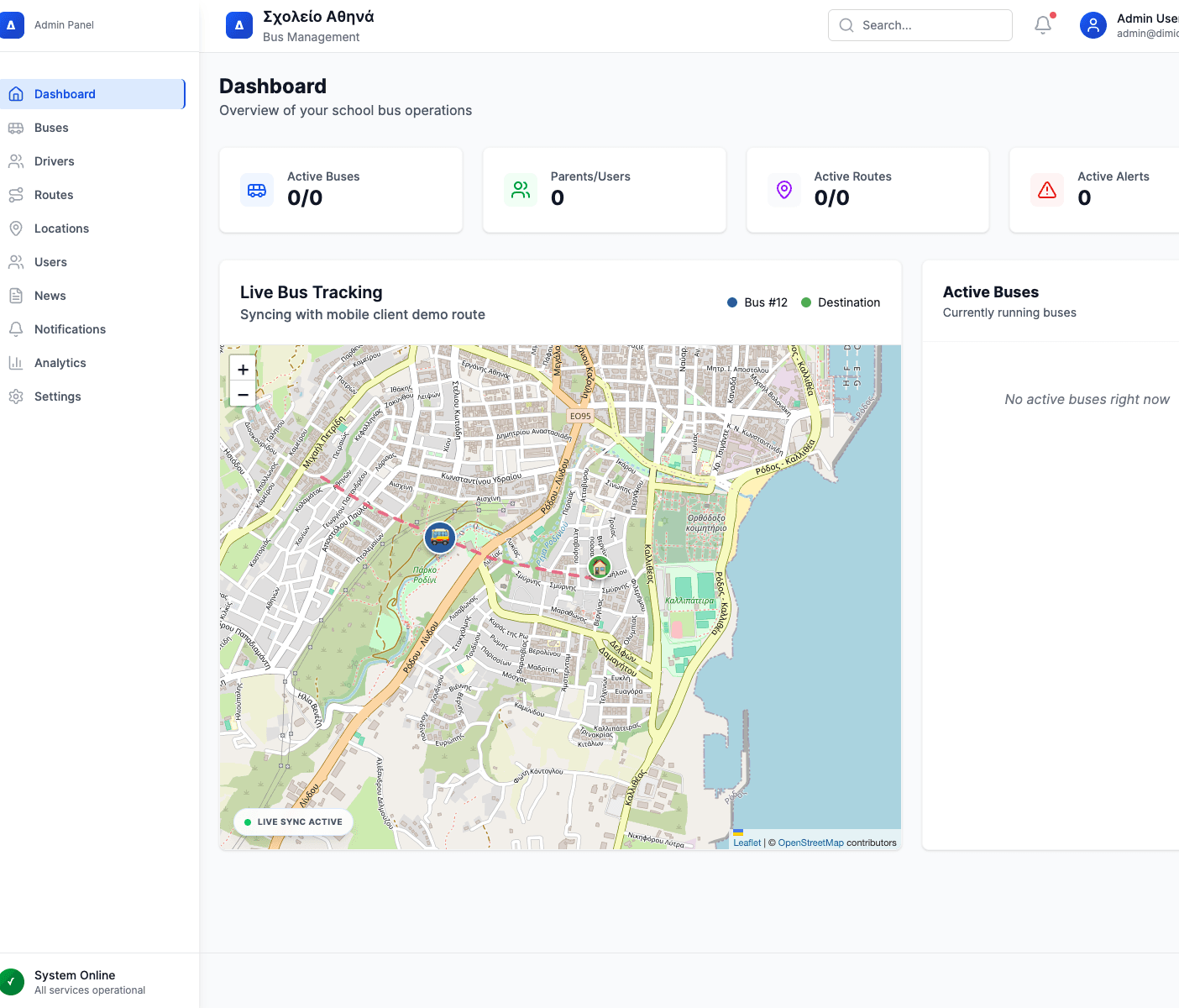Image resolution: width=1179 pixels, height=1008 pixels.
Task: Open the Buses section in the sidebar
Action: (x=51, y=127)
